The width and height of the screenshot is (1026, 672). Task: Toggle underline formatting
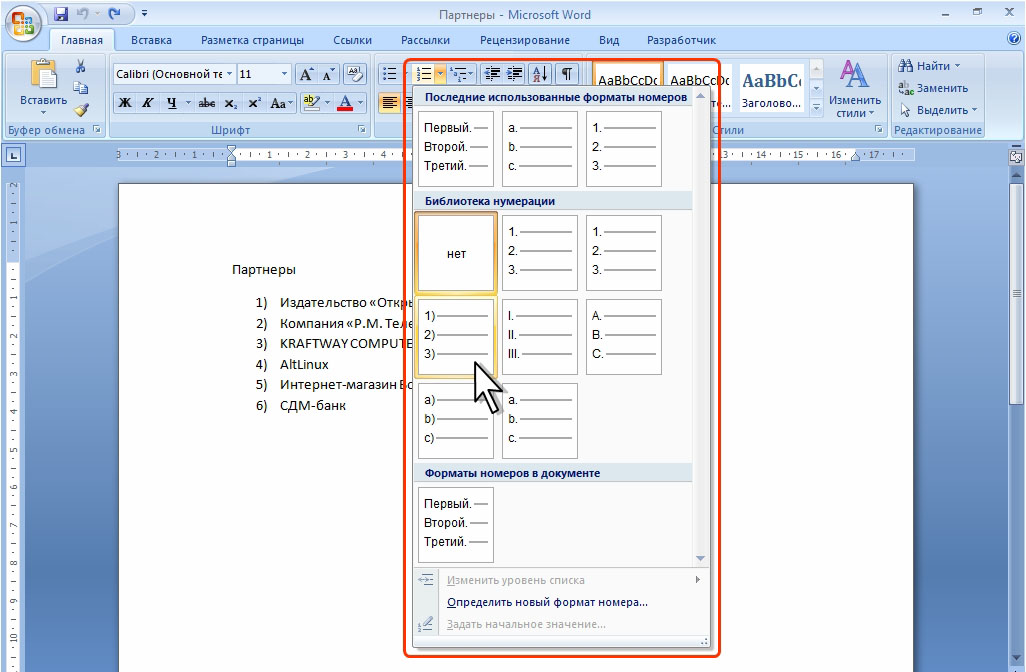171,103
